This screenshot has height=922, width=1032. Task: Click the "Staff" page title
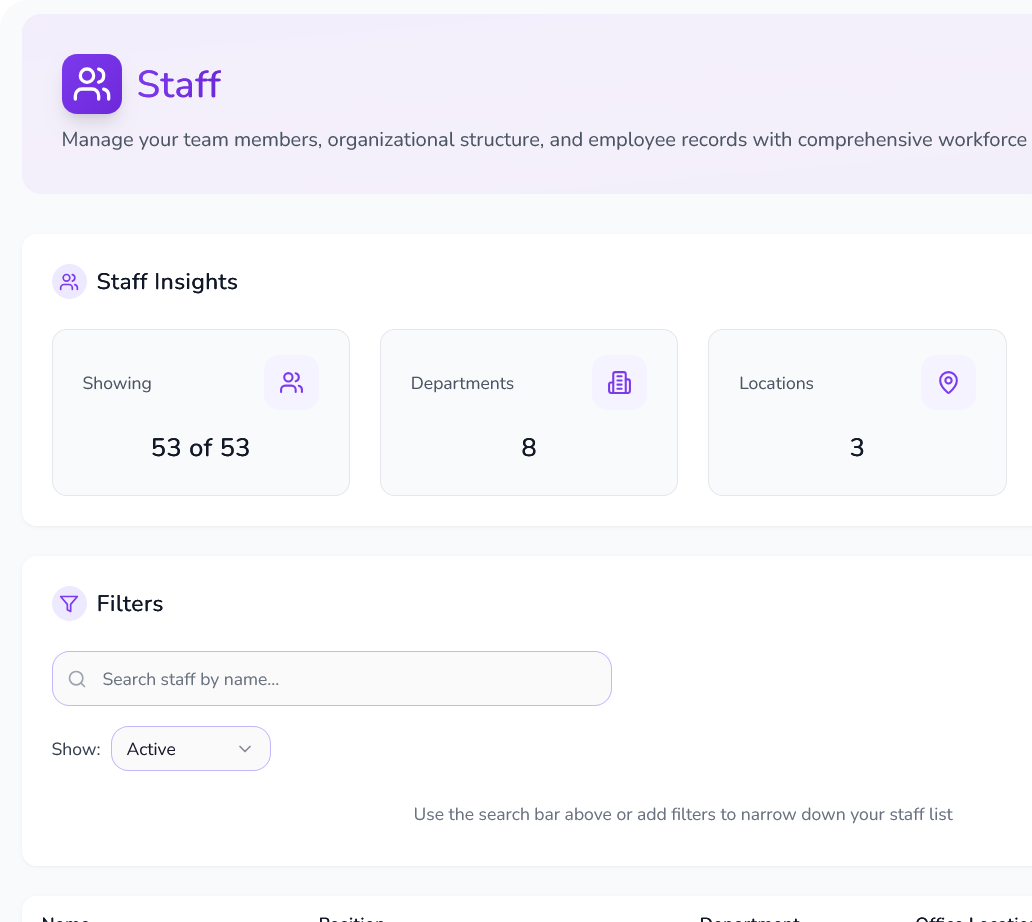(179, 84)
